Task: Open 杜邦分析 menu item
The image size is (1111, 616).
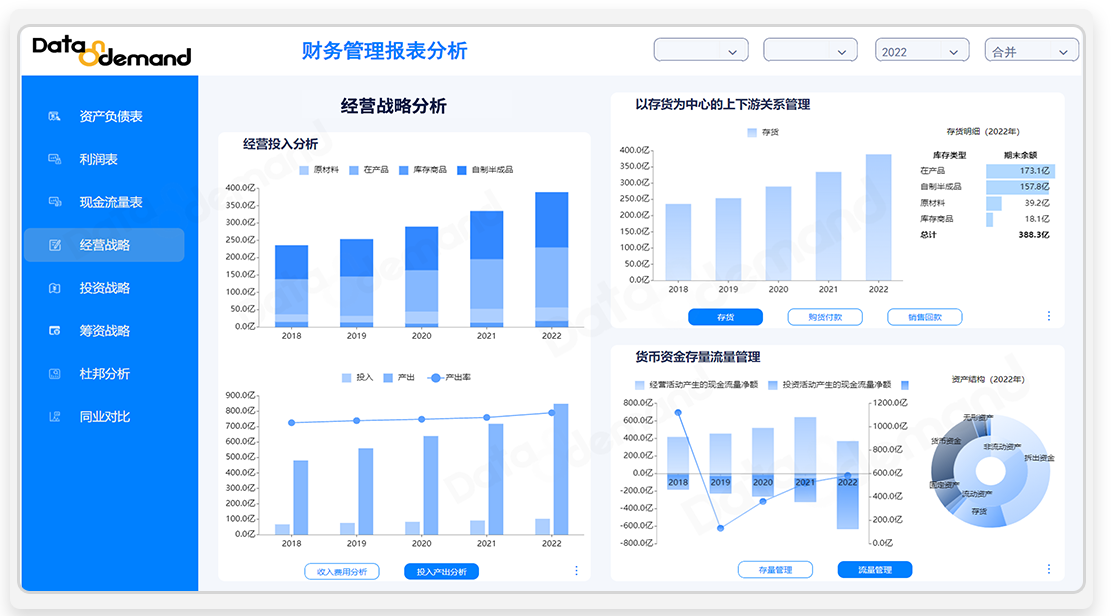Action: [104, 374]
